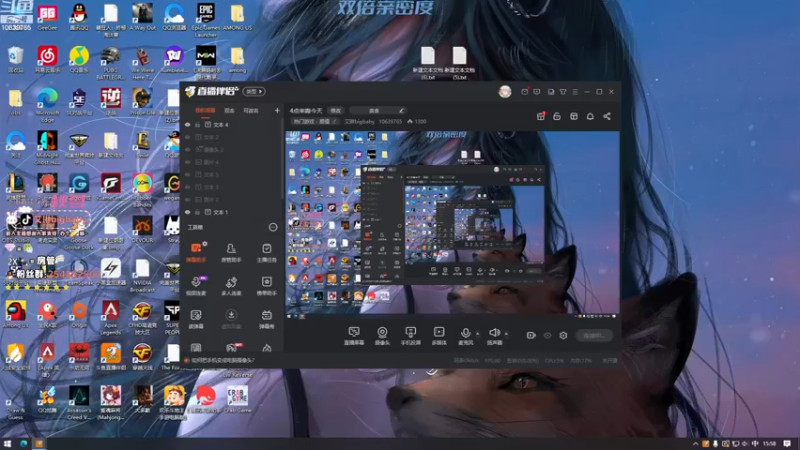Screen dimensions: 800x450
Task: Toggle visibility of layer 文本 1
Action: click(188, 212)
